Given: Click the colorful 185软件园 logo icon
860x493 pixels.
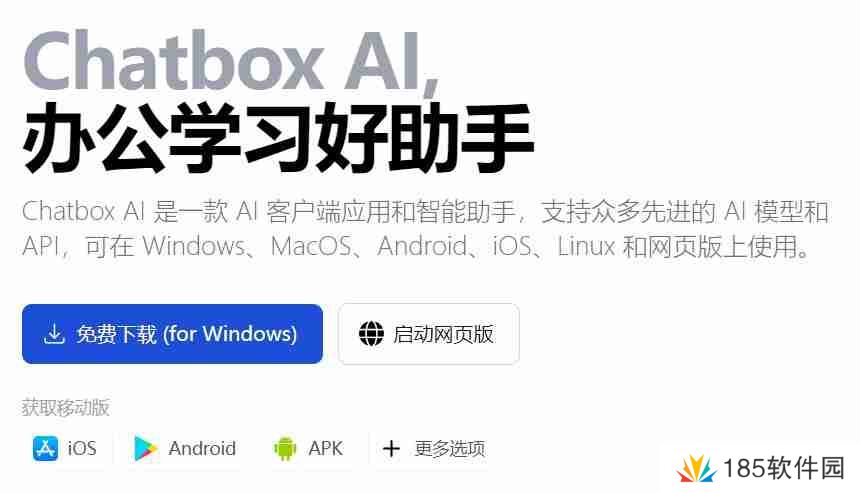Looking at the screenshot, I should [x=696, y=468].
